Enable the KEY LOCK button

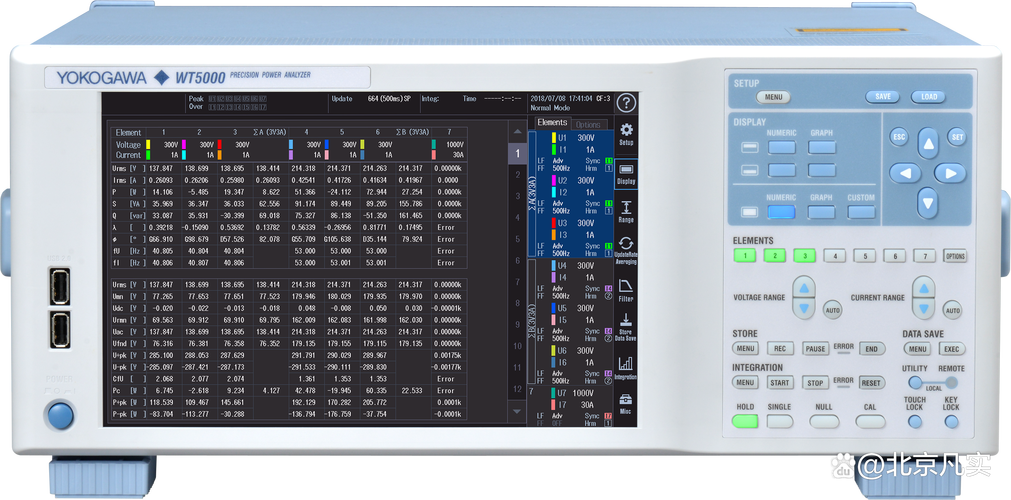[x=950, y=421]
